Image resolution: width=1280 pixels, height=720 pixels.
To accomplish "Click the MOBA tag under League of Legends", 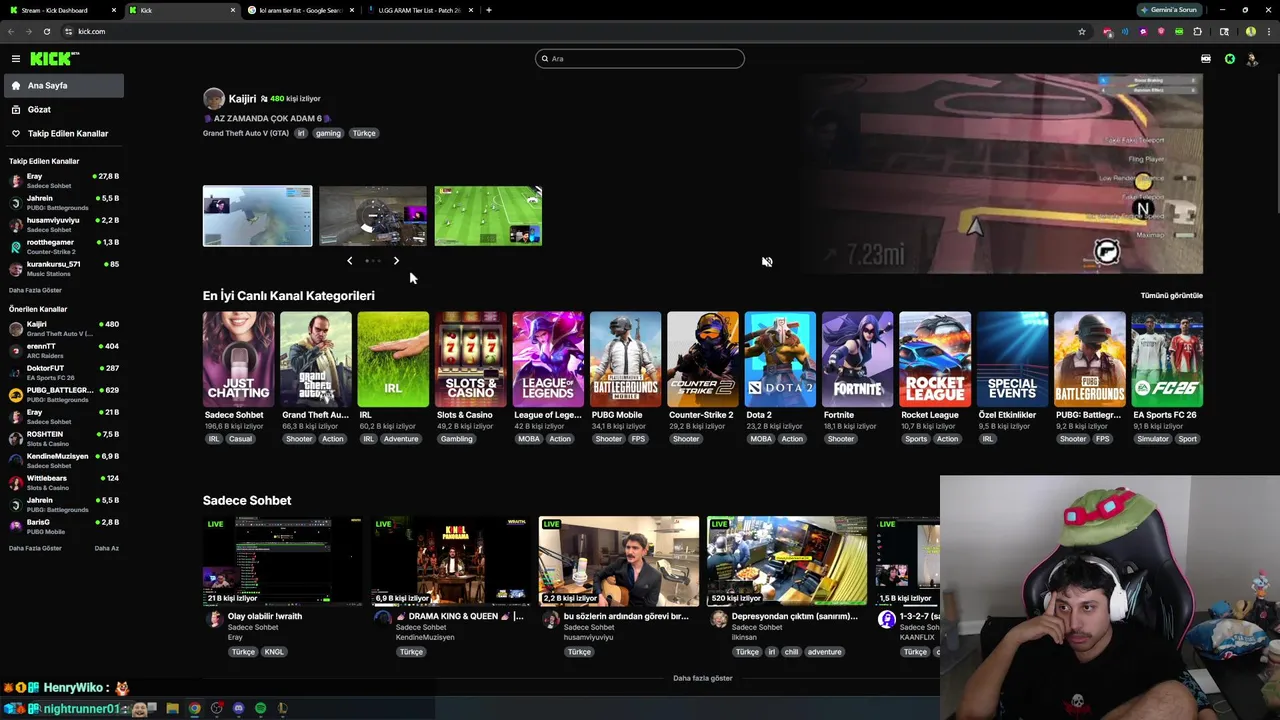I will tap(527, 439).
